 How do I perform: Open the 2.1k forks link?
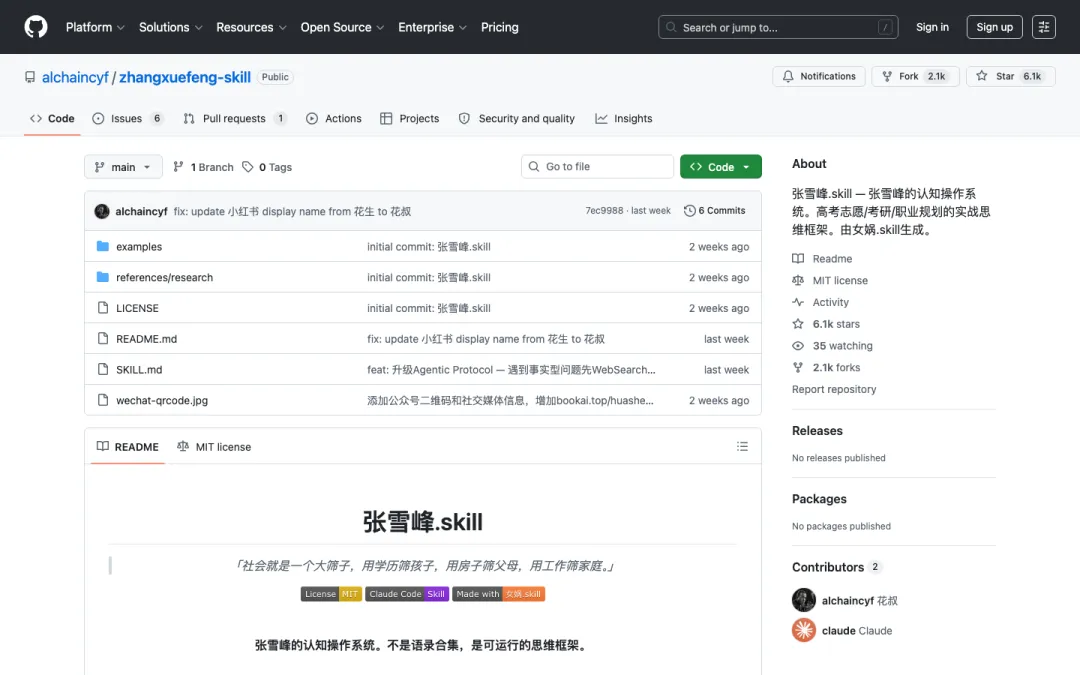pos(826,367)
